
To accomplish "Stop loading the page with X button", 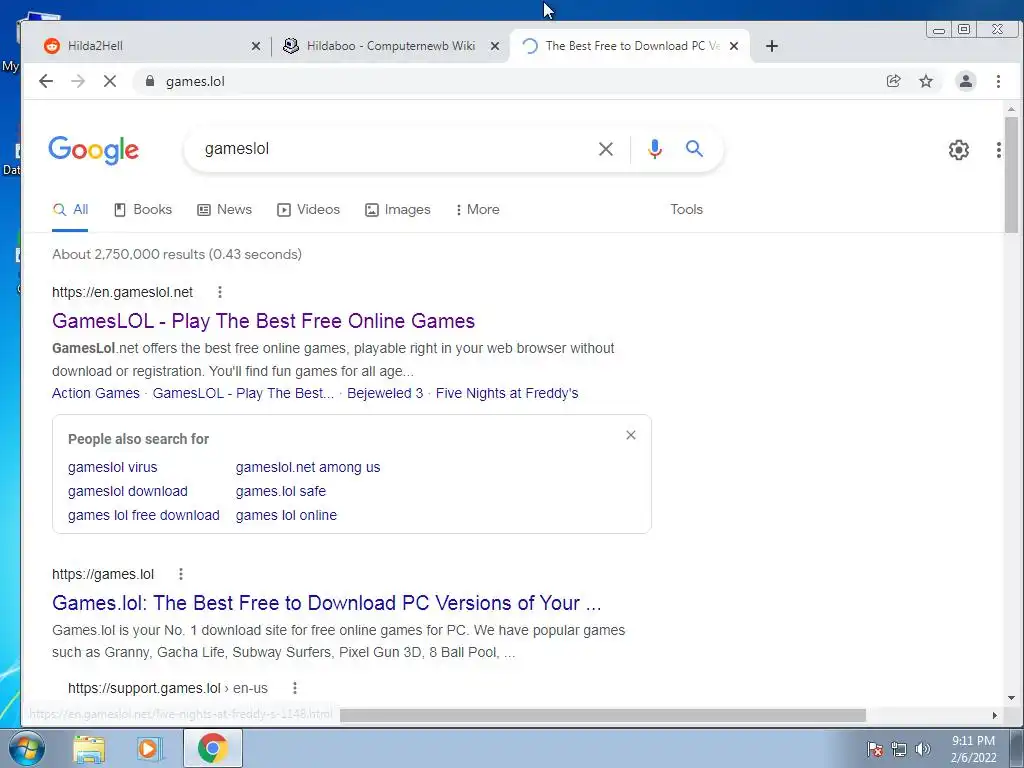I will point(110,81).
